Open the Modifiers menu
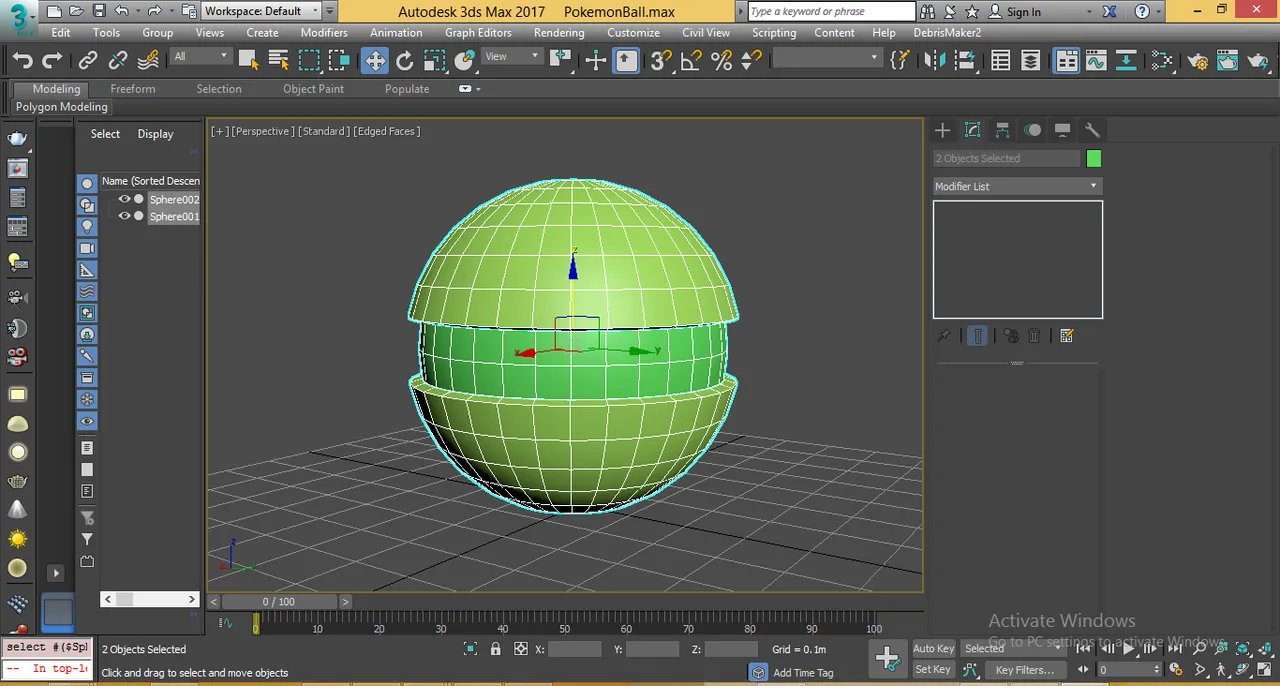Image resolution: width=1280 pixels, height=686 pixels. click(324, 32)
